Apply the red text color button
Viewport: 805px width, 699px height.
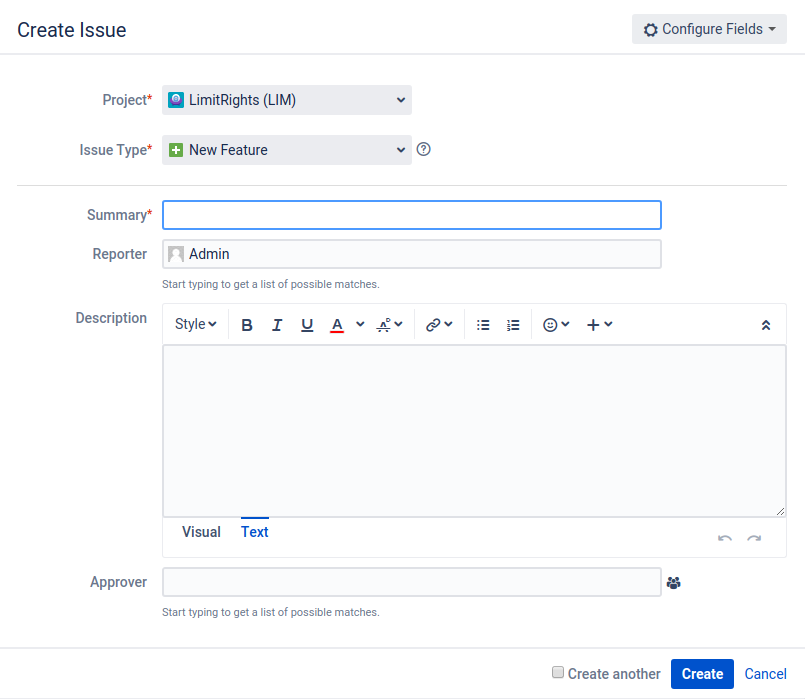pyautogui.click(x=337, y=325)
